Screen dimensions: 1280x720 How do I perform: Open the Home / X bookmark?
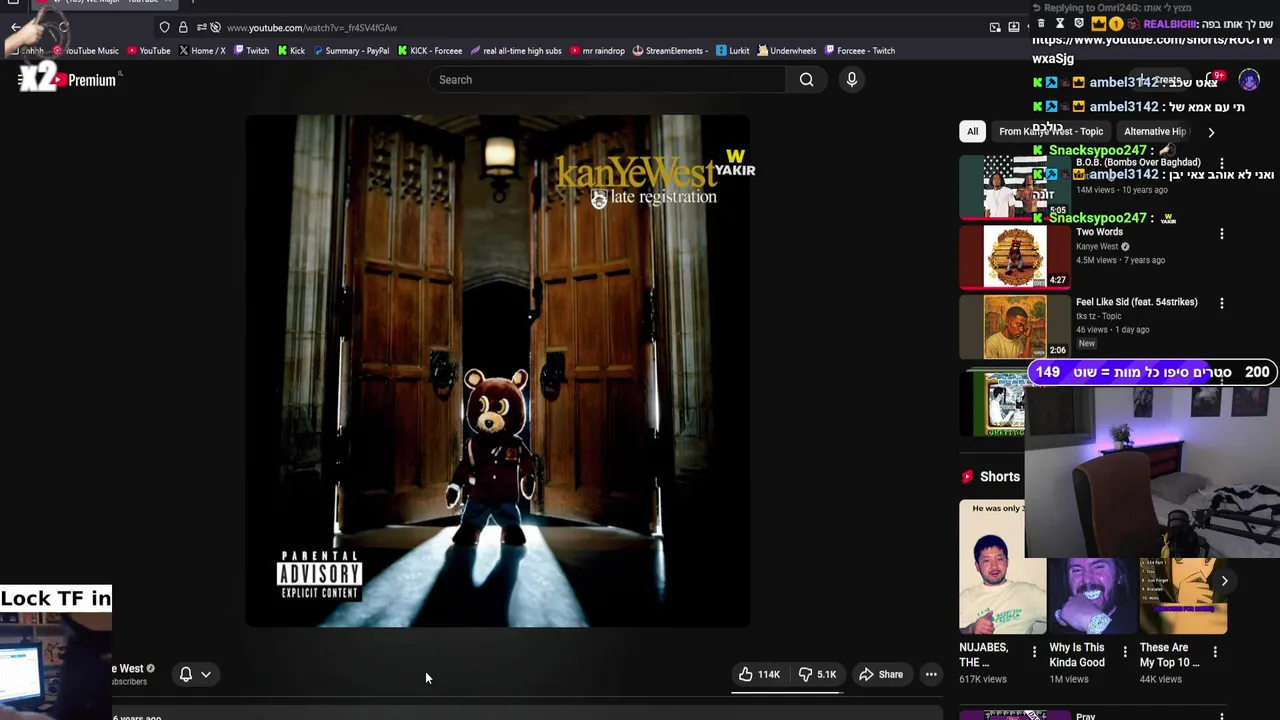tap(202, 50)
